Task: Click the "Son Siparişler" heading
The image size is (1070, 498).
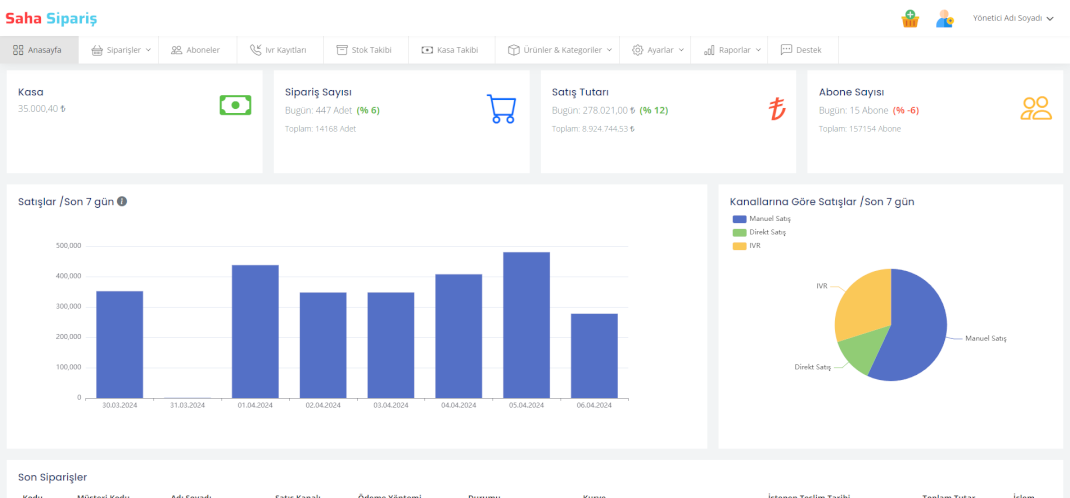Action: click(53, 477)
